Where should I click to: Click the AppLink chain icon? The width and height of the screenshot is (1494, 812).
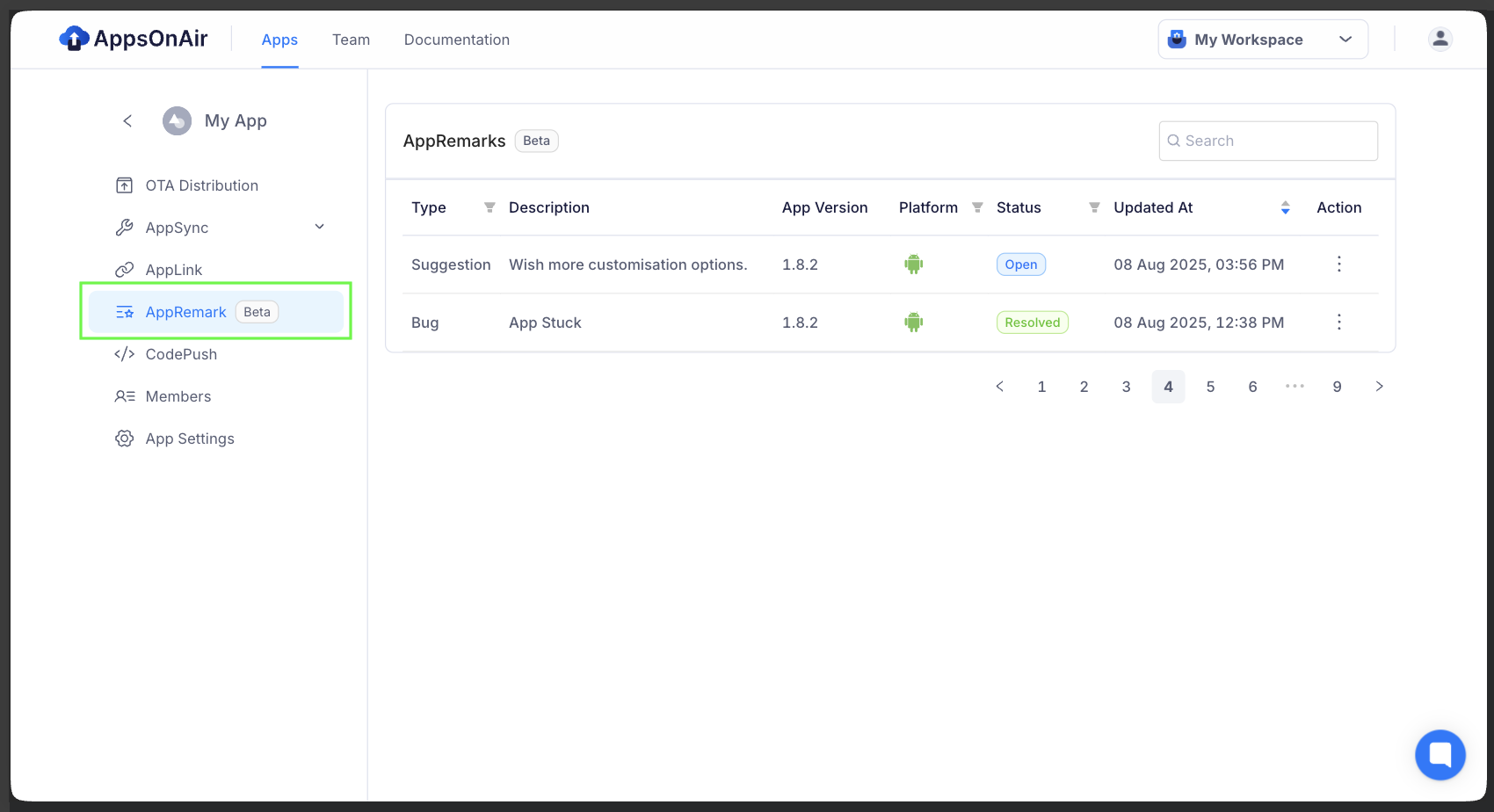tap(125, 270)
